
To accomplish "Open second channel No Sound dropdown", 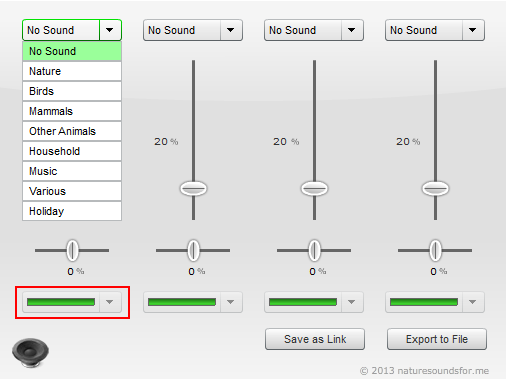I will pyautogui.click(x=193, y=30).
